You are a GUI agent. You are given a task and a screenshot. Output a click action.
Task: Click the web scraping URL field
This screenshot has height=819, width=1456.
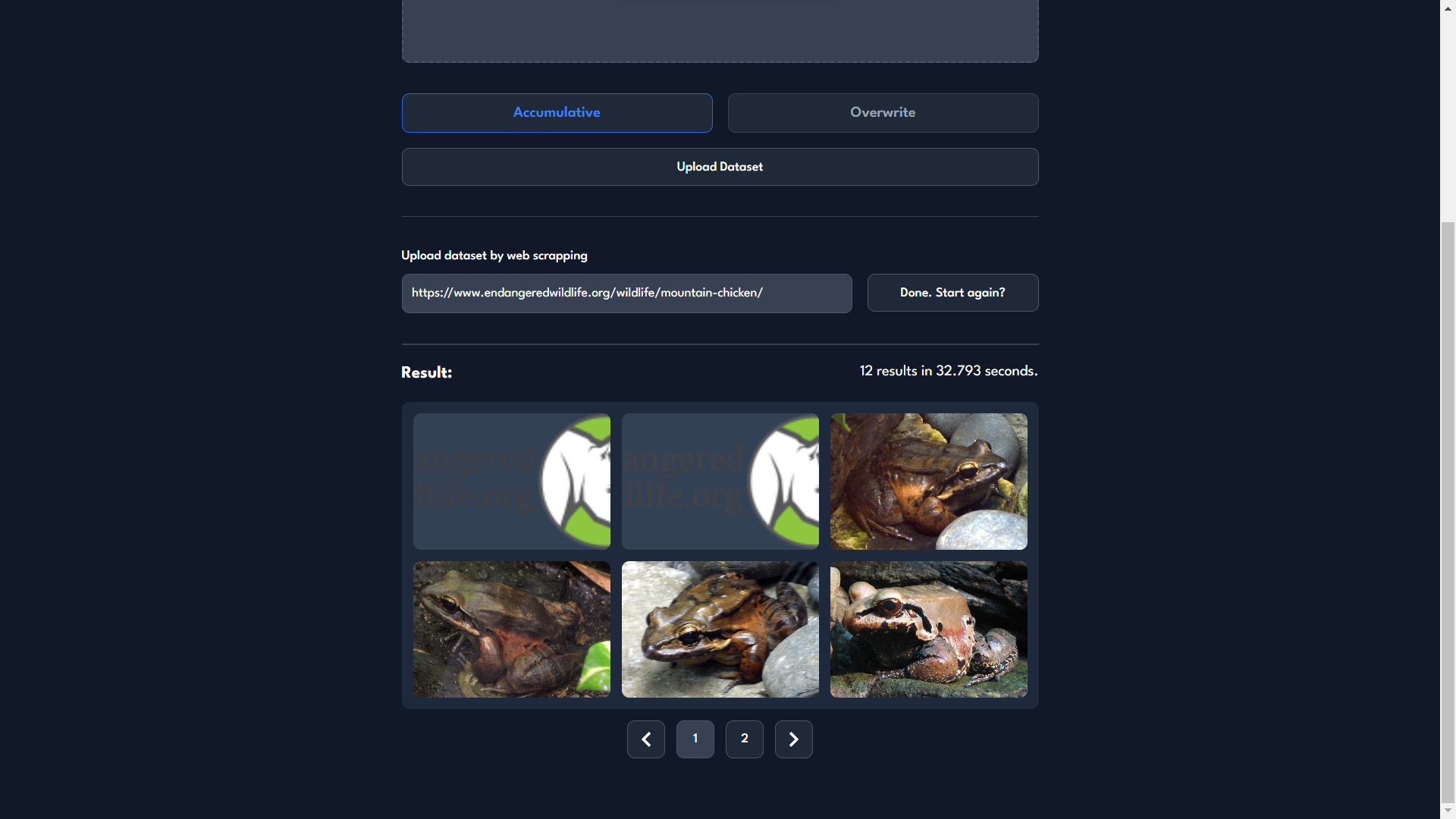(x=626, y=293)
